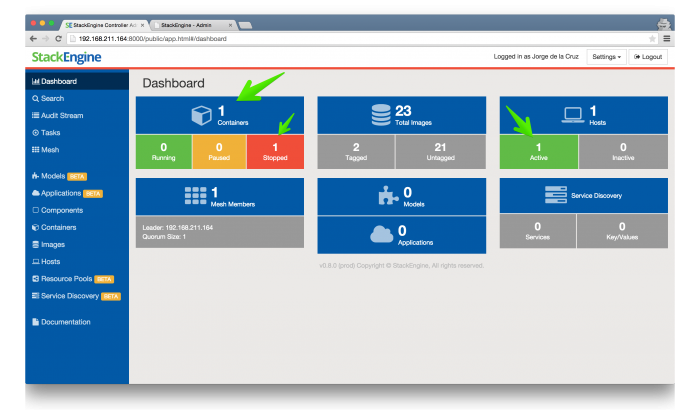
Task: Open the Untagged images tile
Action: tap(441, 152)
